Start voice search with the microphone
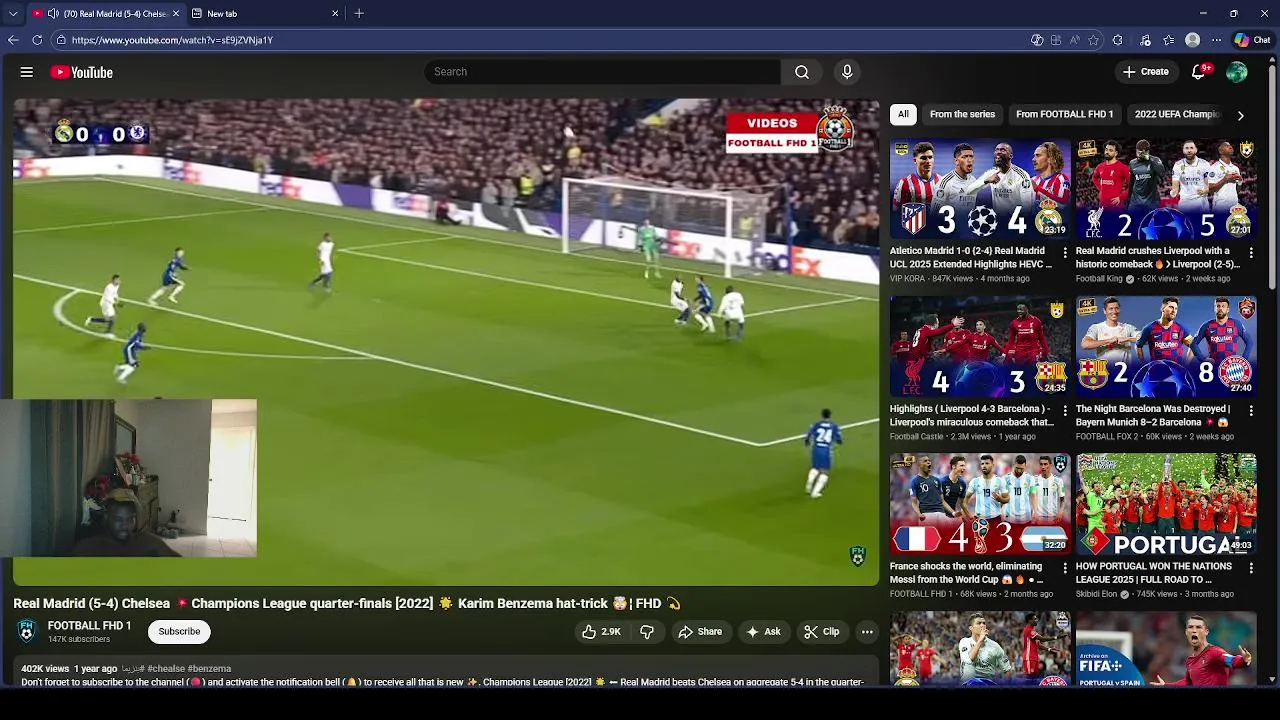Image resolution: width=1280 pixels, height=720 pixels. pos(847,72)
